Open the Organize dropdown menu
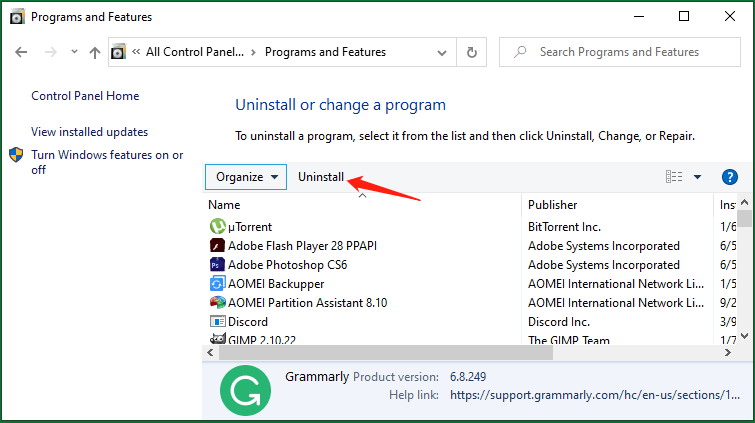Image resolution: width=755 pixels, height=423 pixels. 246,177
